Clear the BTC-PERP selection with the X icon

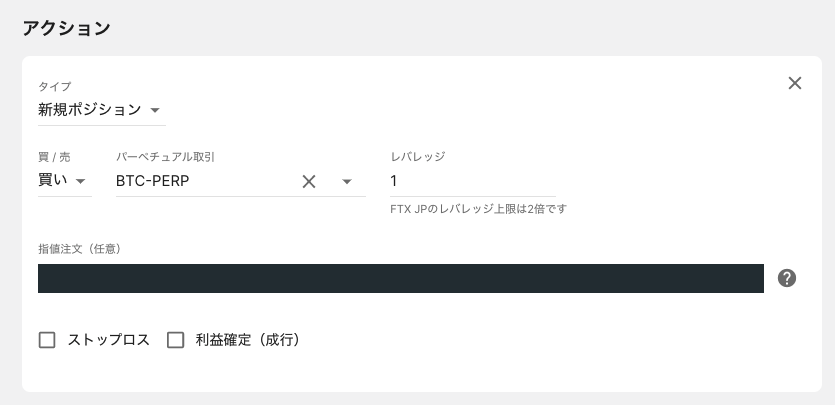pyautogui.click(x=309, y=181)
